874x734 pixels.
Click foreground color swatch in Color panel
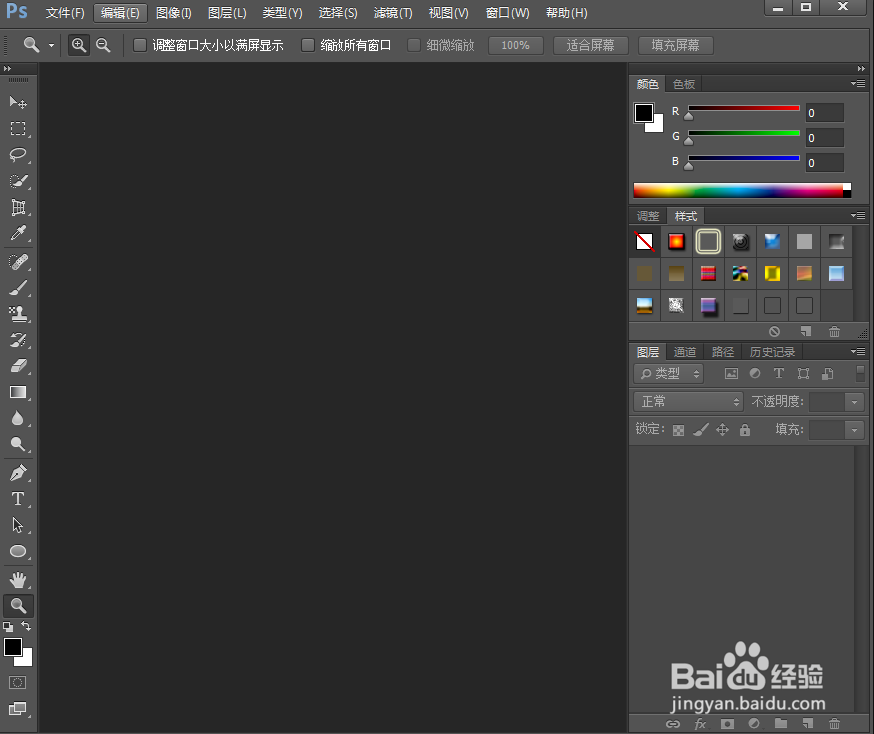tap(643, 113)
